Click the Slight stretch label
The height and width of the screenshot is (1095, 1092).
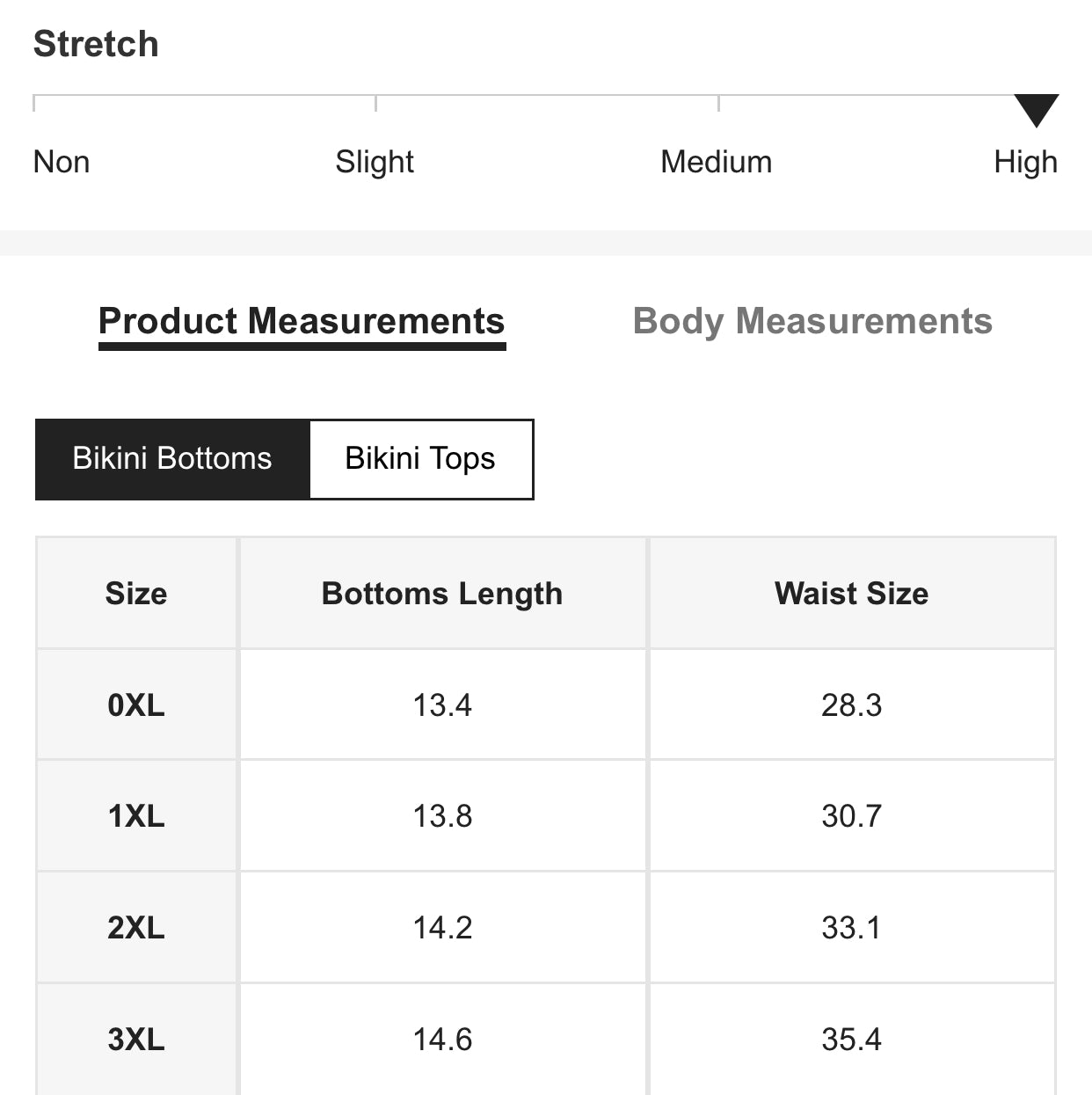click(x=375, y=162)
